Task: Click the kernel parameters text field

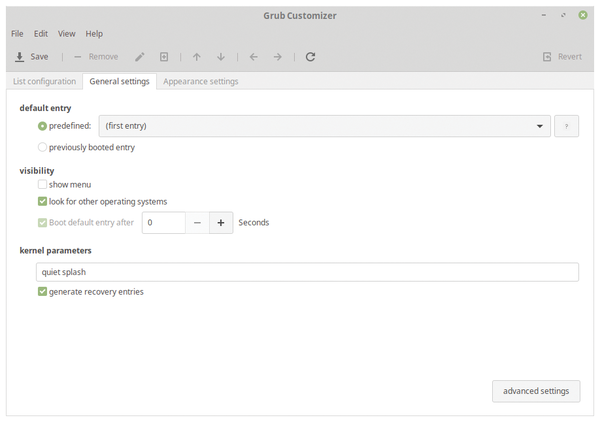Action: click(307, 272)
